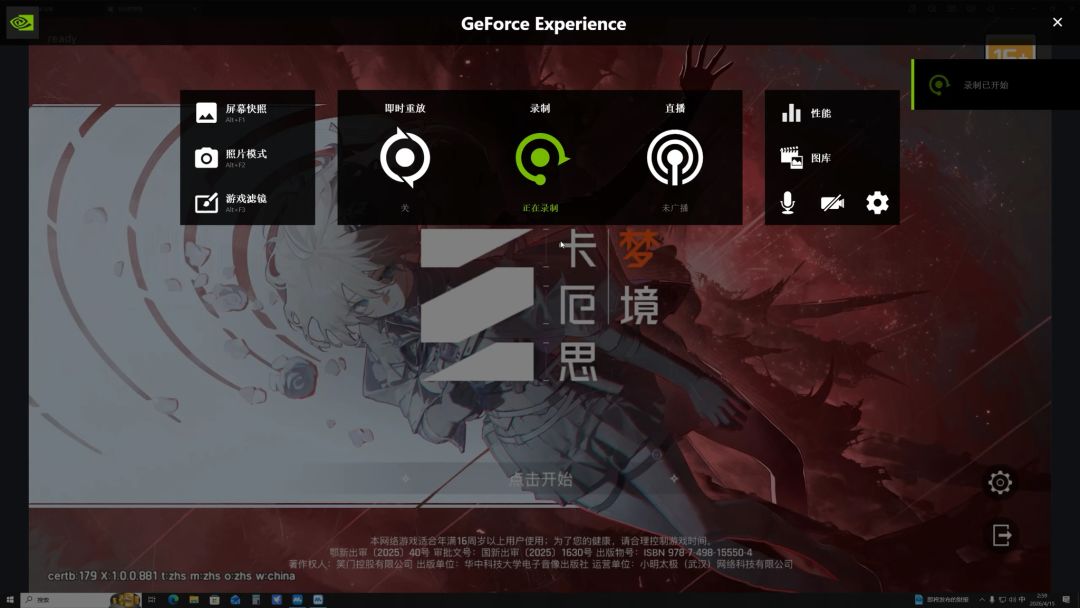
Task: Click the 正在录制 status text
Action: coord(540,208)
